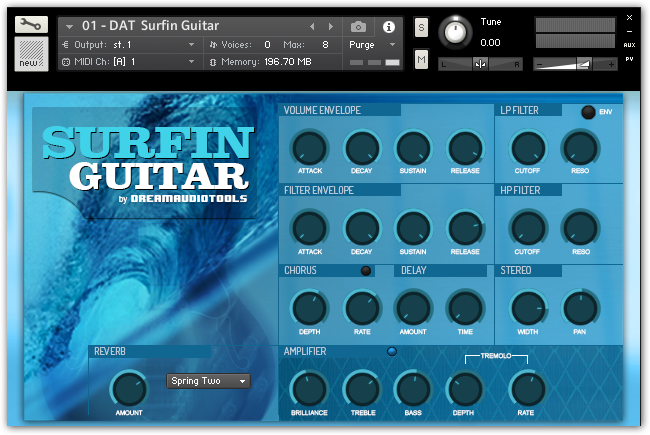Mute the instrument with M button
650x435 pixels.
coord(421,61)
